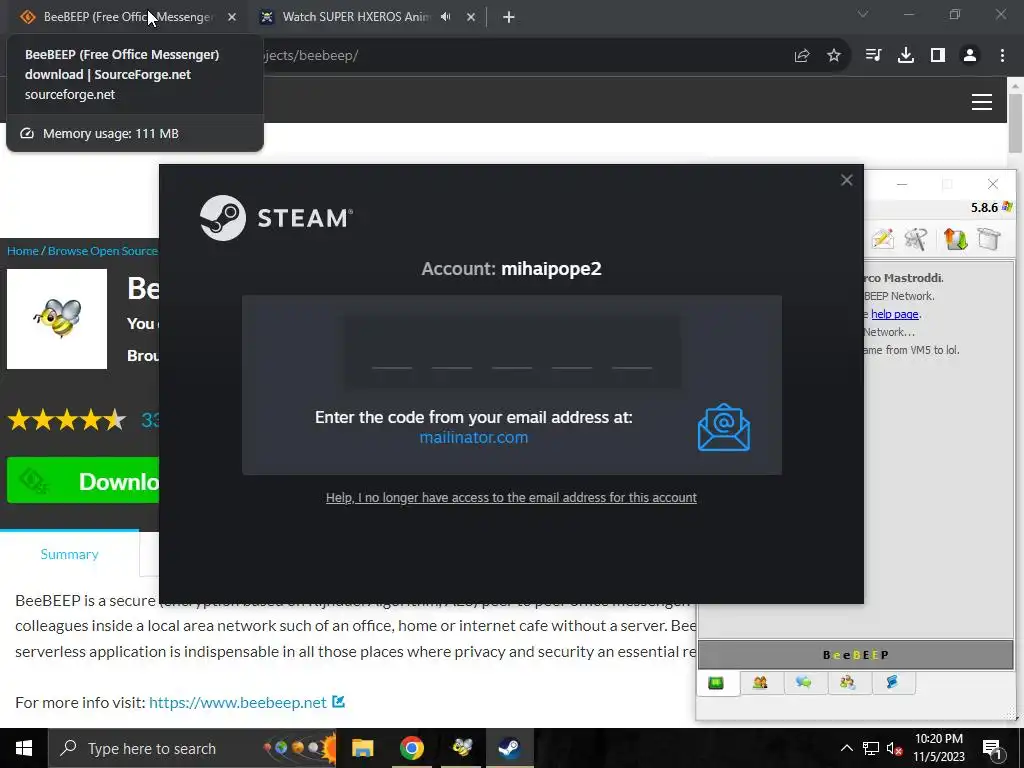Open Chrome media controls
This screenshot has height=768, width=1024.
pos(873,56)
